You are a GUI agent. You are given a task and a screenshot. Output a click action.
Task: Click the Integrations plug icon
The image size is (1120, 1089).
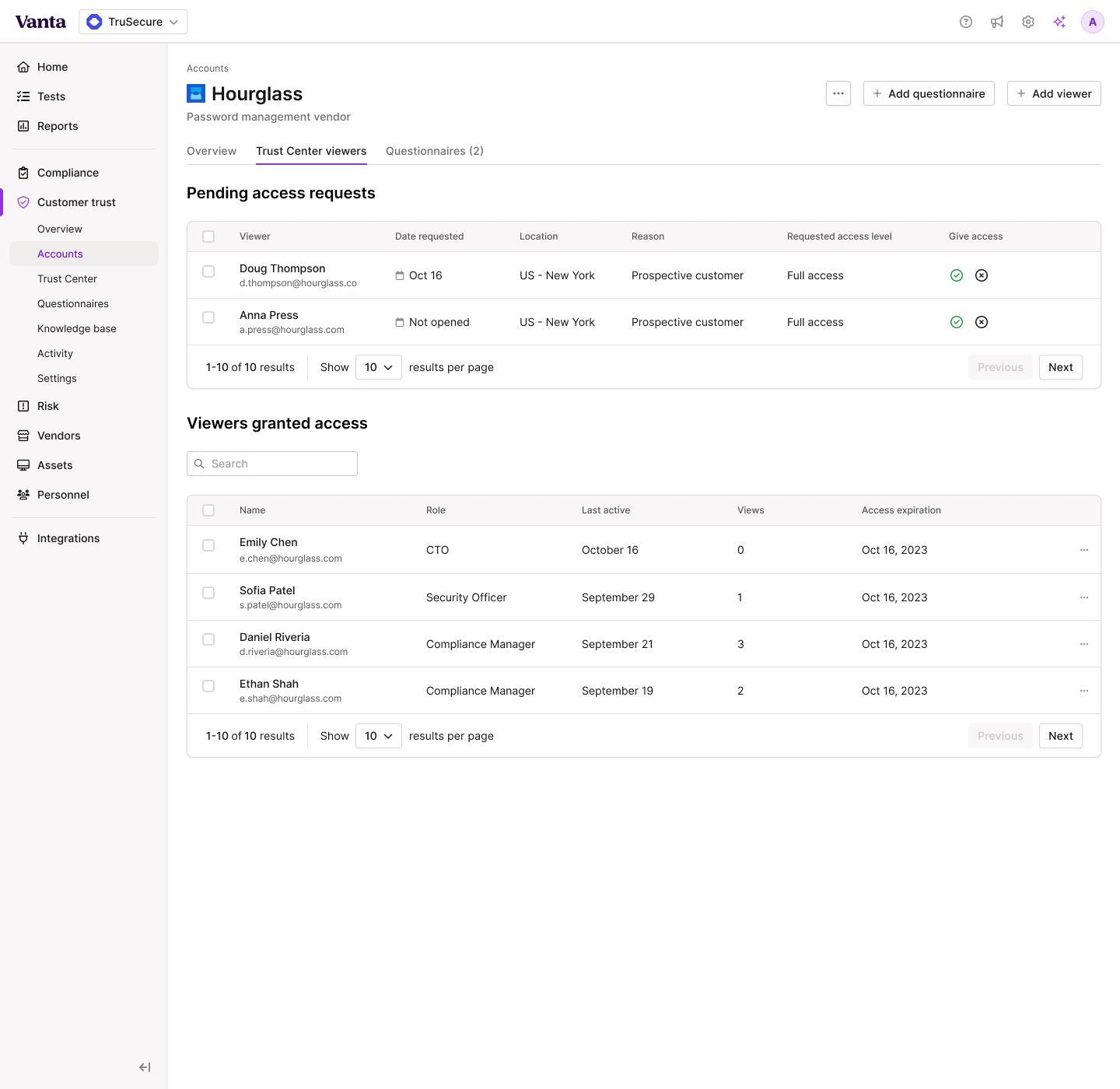click(23, 538)
